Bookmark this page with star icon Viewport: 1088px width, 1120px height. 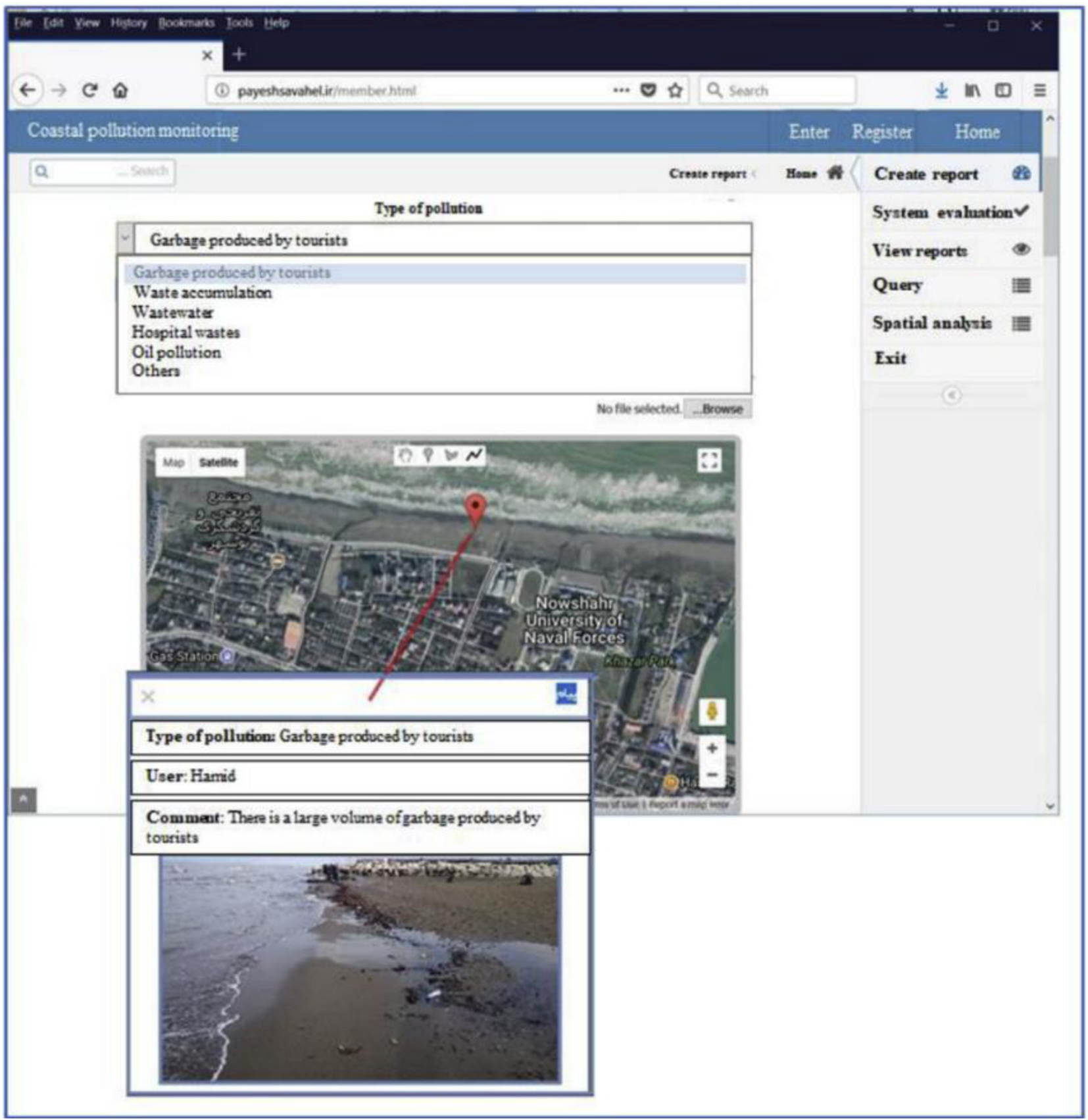tap(675, 91)
